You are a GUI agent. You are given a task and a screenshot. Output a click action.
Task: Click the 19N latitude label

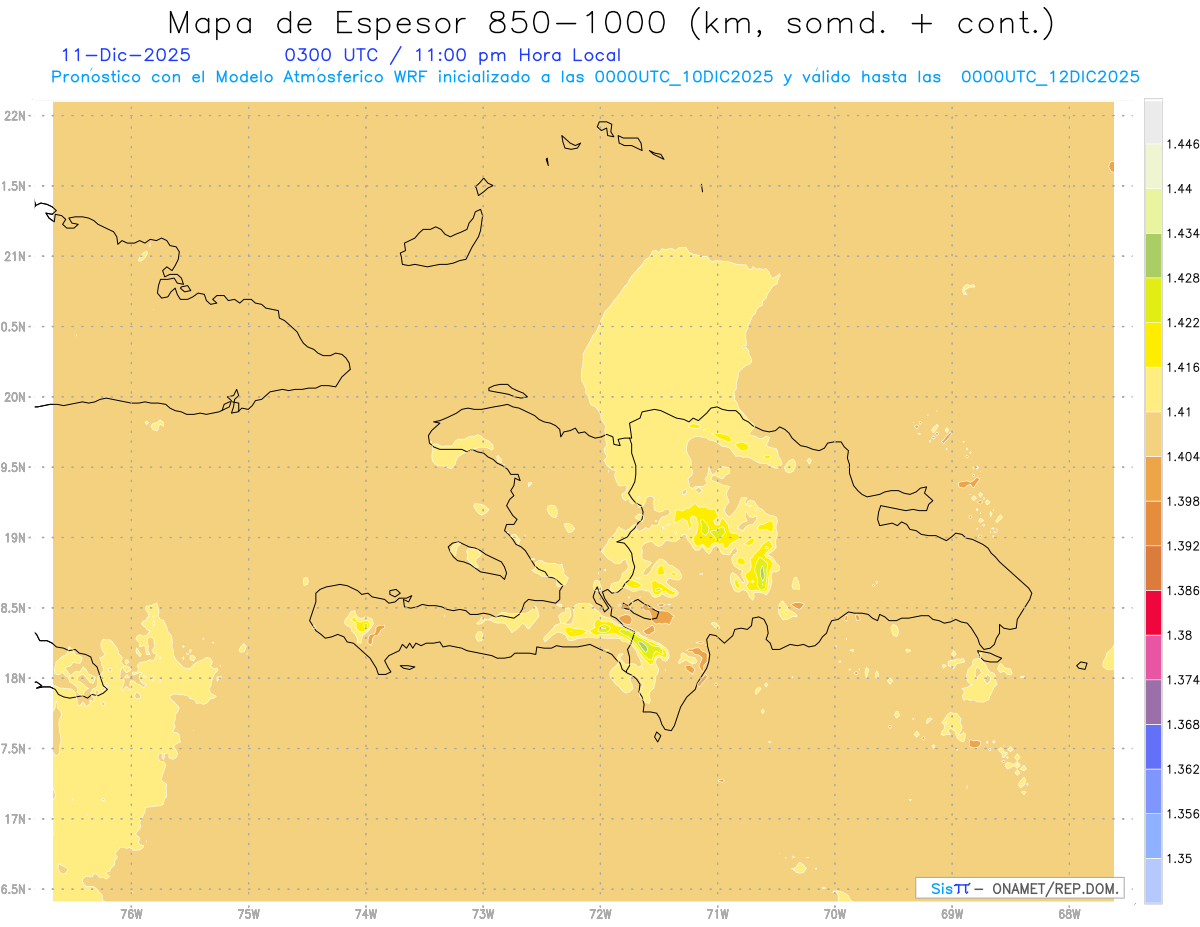point(15,537)
